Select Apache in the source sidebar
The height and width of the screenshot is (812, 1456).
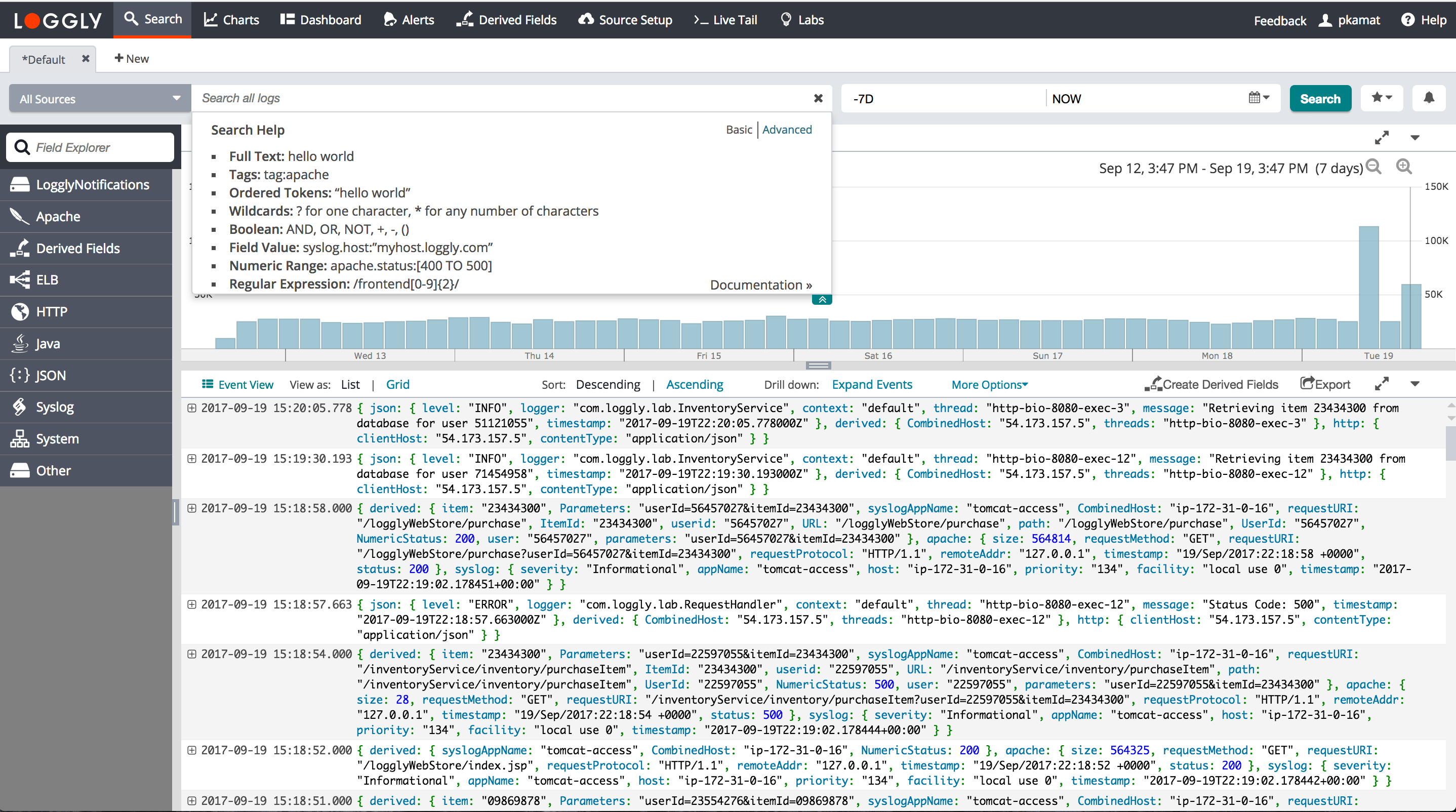point(58,216)
